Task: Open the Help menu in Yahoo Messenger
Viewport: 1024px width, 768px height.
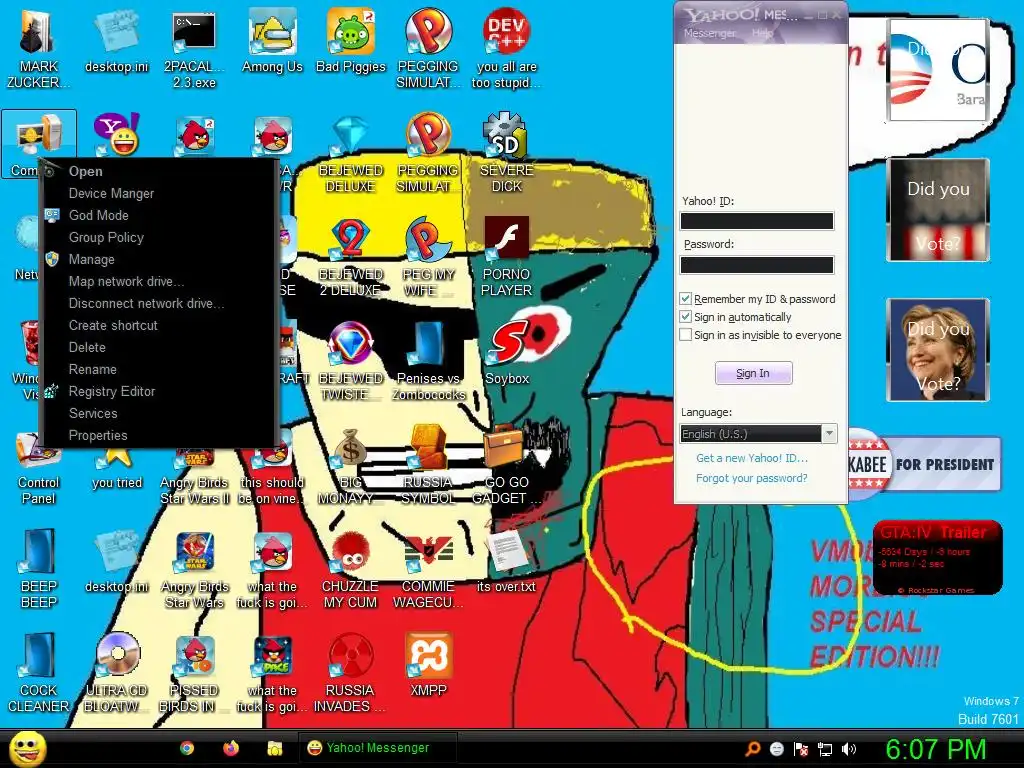Action: click(762, 33)
